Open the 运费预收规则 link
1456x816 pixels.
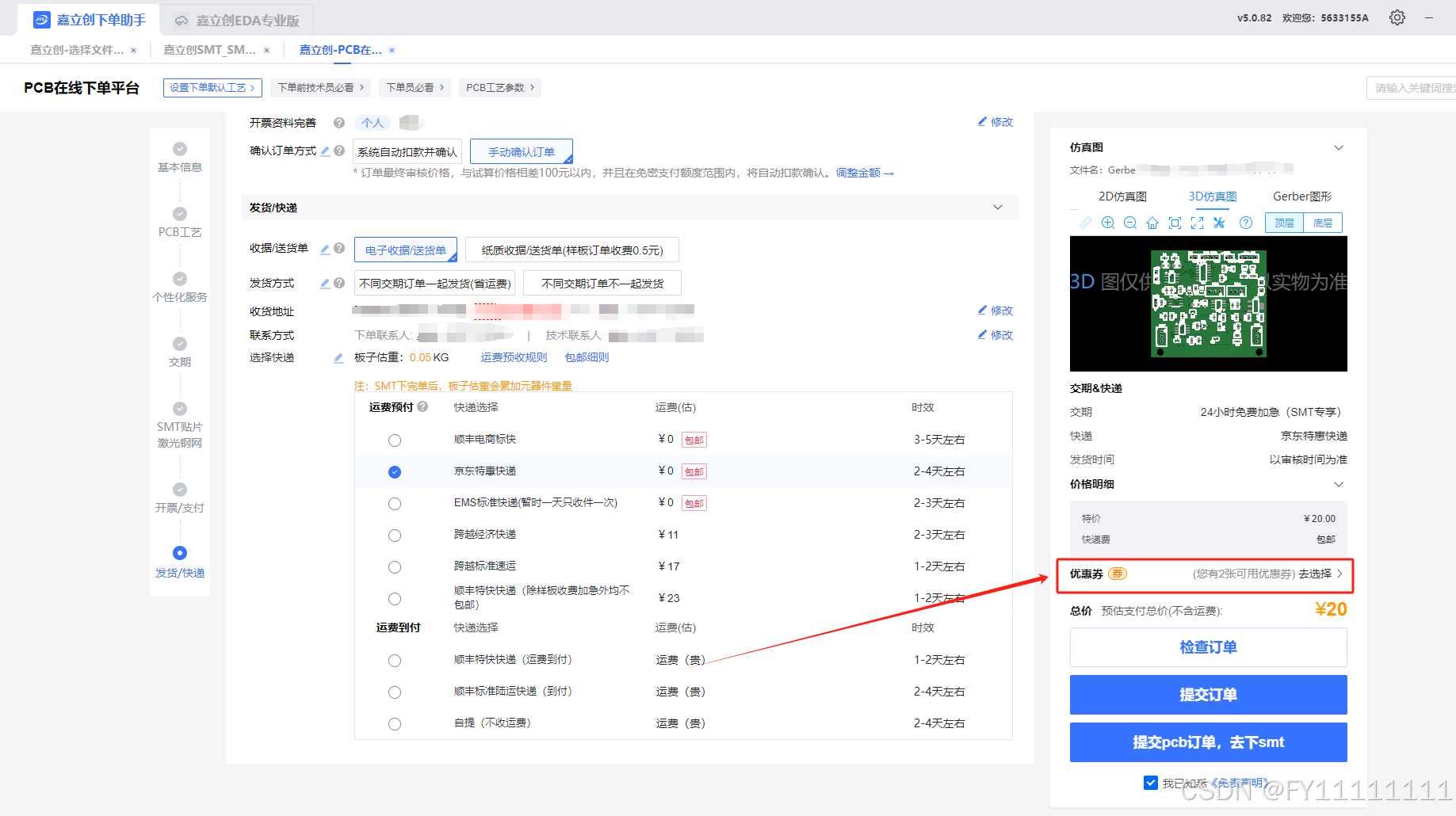pyautogui.click(x=514, y=357)
